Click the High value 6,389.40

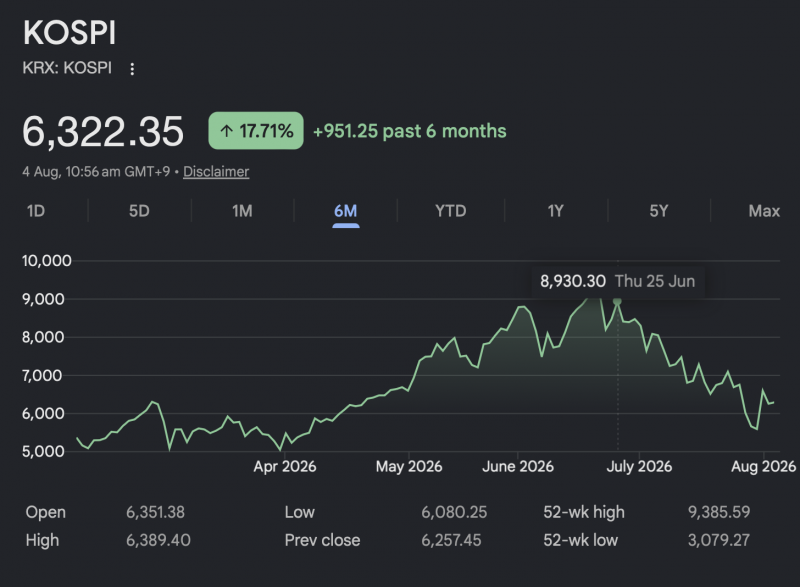coord(158,540)
